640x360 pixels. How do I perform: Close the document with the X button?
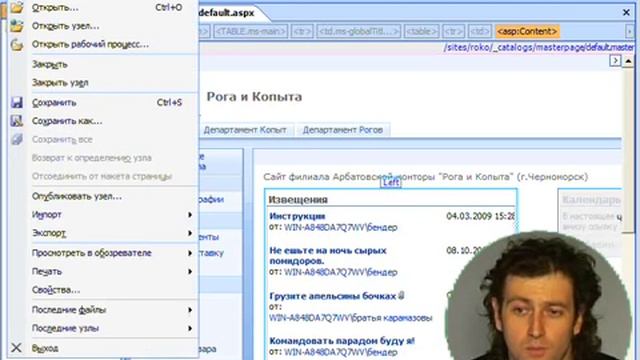point(626,13)
